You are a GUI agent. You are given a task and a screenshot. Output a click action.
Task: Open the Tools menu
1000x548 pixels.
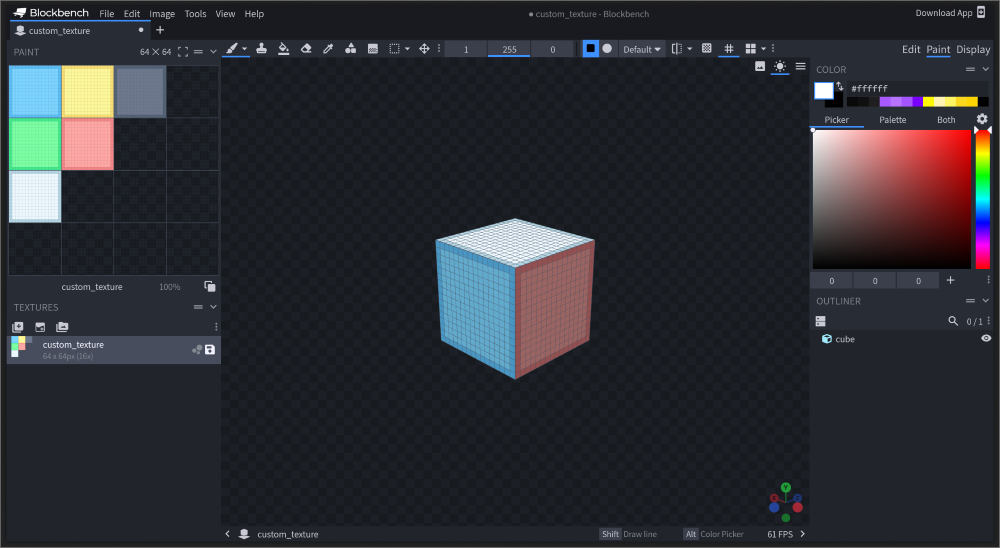[x=195, y=14]
